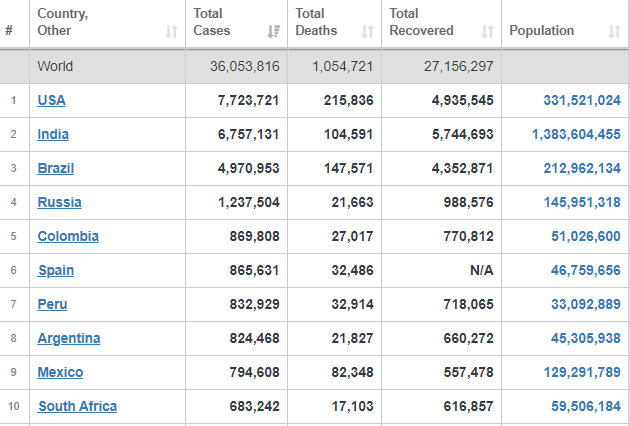Open Peru population link 33,092,889
630x426 pixels.
586,304
